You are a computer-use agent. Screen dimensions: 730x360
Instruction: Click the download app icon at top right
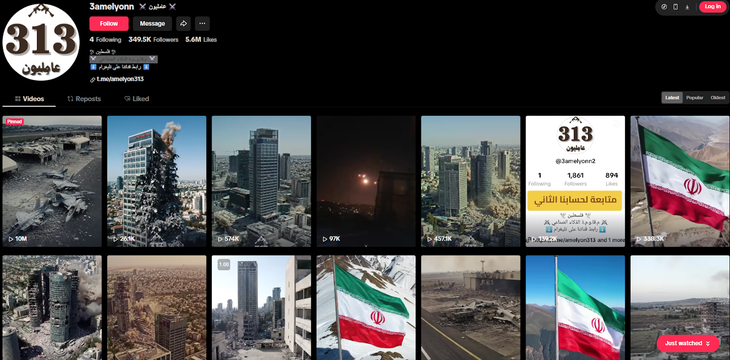[687, 7]
